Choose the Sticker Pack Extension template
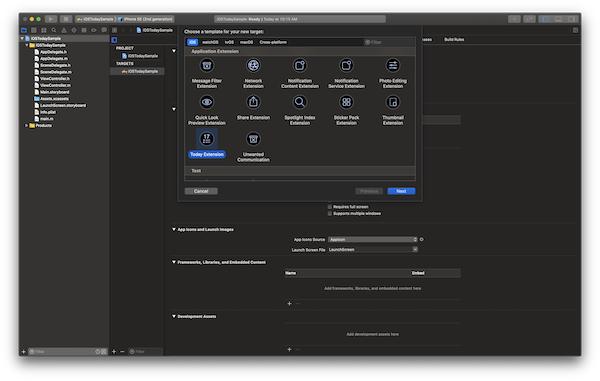 point(346,110)
